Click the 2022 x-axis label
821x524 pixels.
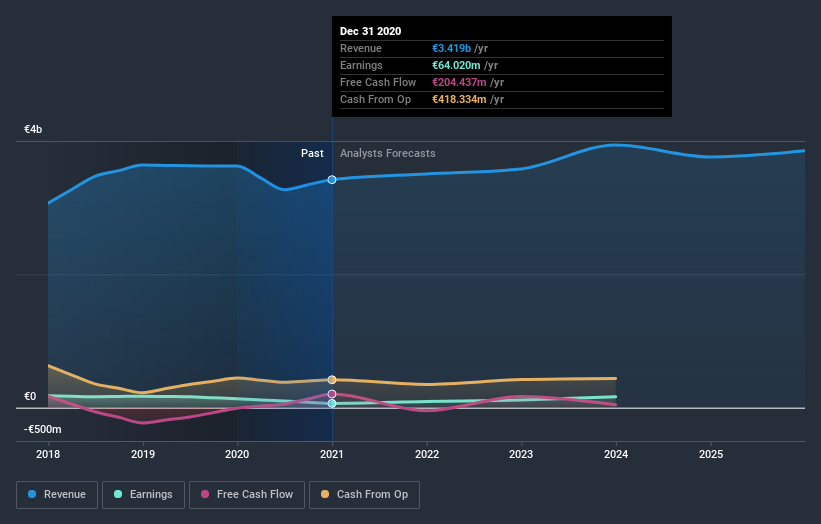(427, 454)
